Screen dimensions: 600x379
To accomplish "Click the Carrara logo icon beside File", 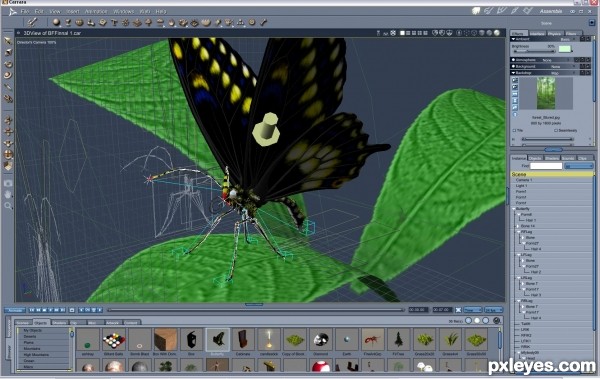I will pyautogui.click(x=13, y=11).
